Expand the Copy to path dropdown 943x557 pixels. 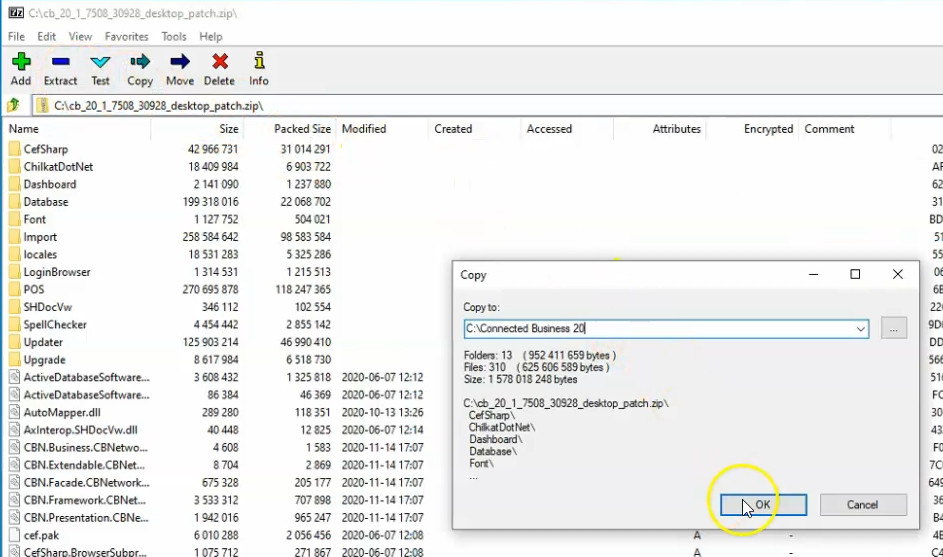(860, 328)
